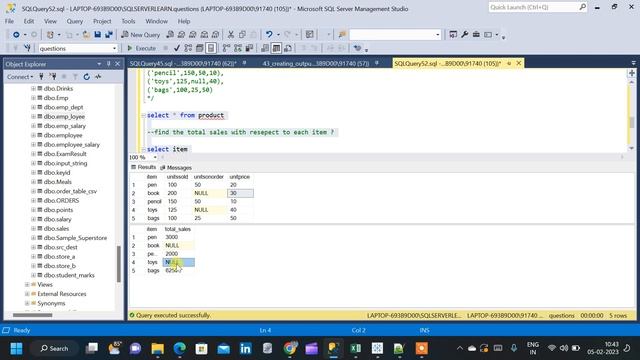Viewport: 640px width, 360px height.
Task: Click the taskbar Search box
Action: (54, 348)
